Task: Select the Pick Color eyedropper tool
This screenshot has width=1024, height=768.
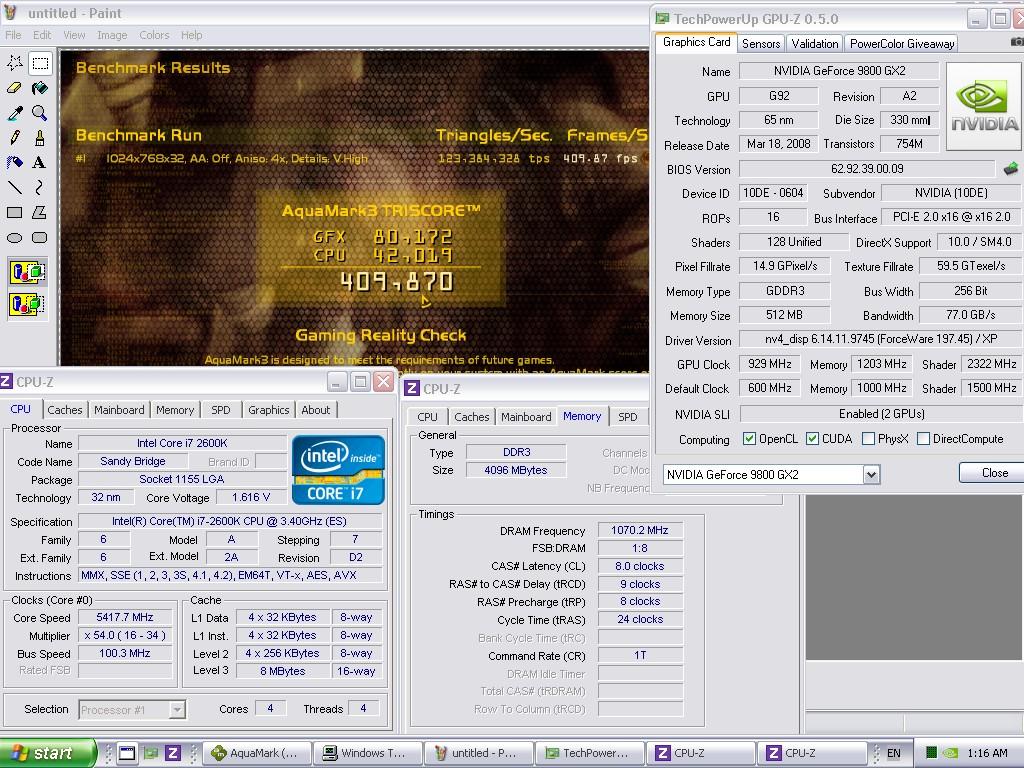Action: (x=15, y=112)
